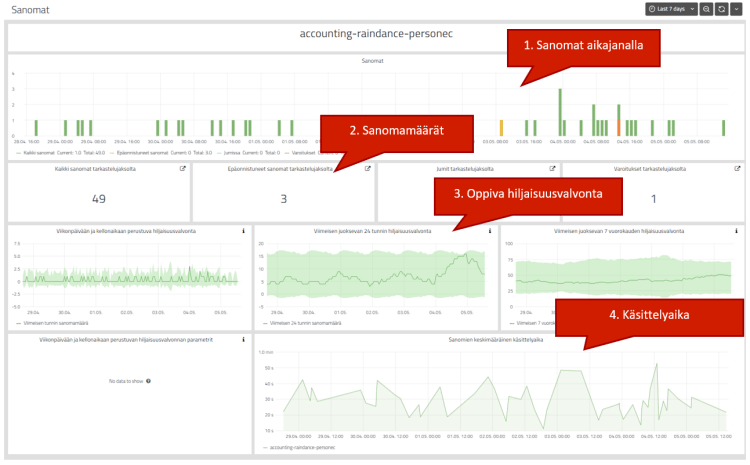Click info icon on 'Viikonpäivään ja kellonaikaan perustuva hiljaisuusvalvonta' panel
Image resolution: width=750 pixels, height=465 pixels.
pyautogui.click(x=243, y=231)
